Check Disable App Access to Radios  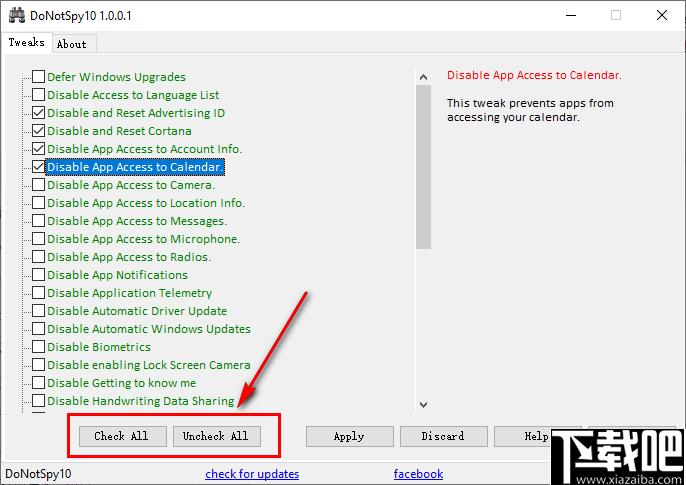pyautogui.click(x=38, y=256)
